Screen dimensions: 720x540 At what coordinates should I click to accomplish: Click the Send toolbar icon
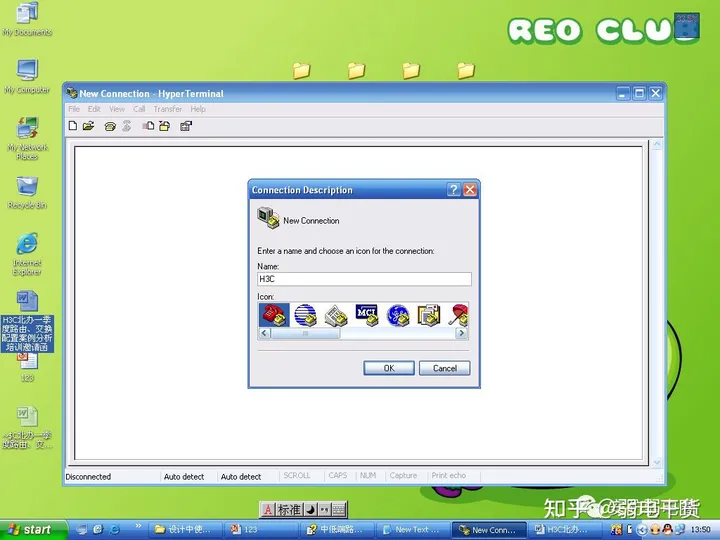[x=148, y=126]
